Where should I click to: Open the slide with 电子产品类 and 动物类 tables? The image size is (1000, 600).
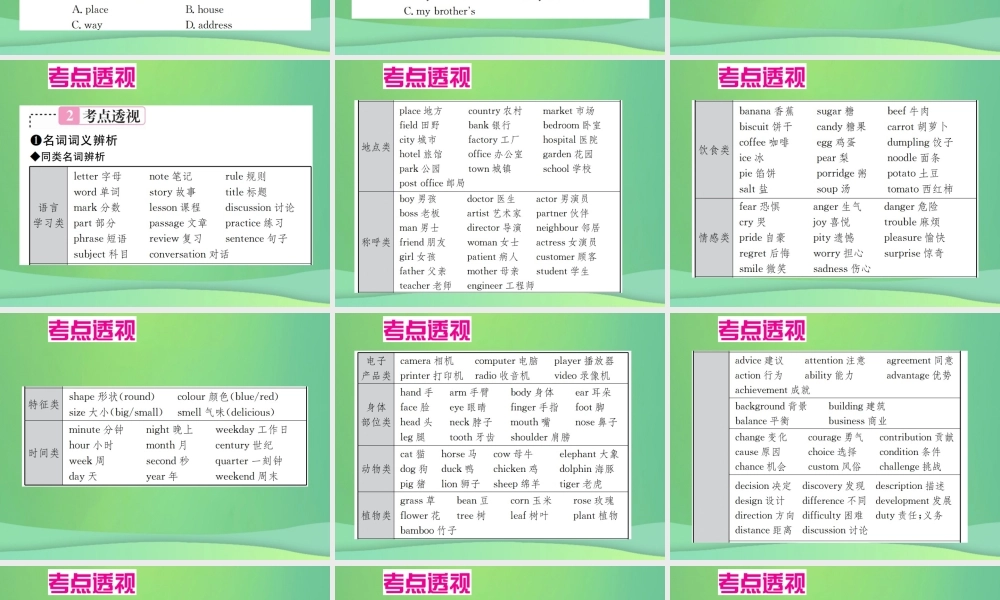click(500, 435)
